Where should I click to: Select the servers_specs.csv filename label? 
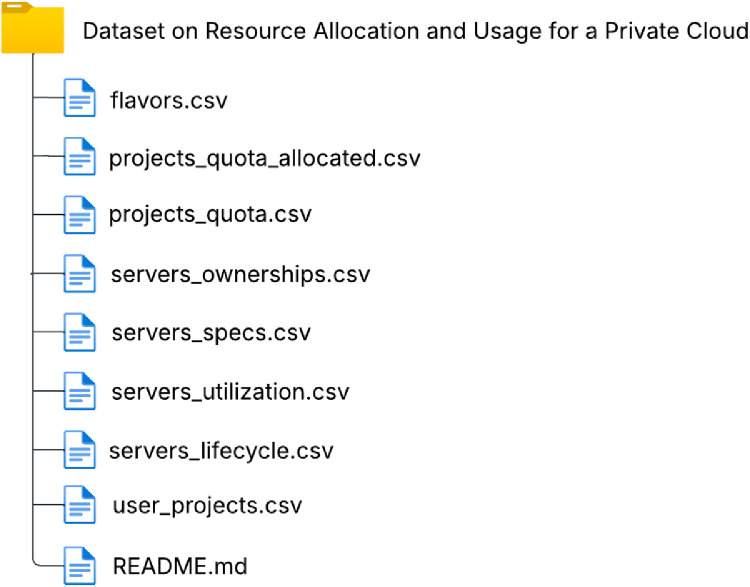click(x=211, y=334)
